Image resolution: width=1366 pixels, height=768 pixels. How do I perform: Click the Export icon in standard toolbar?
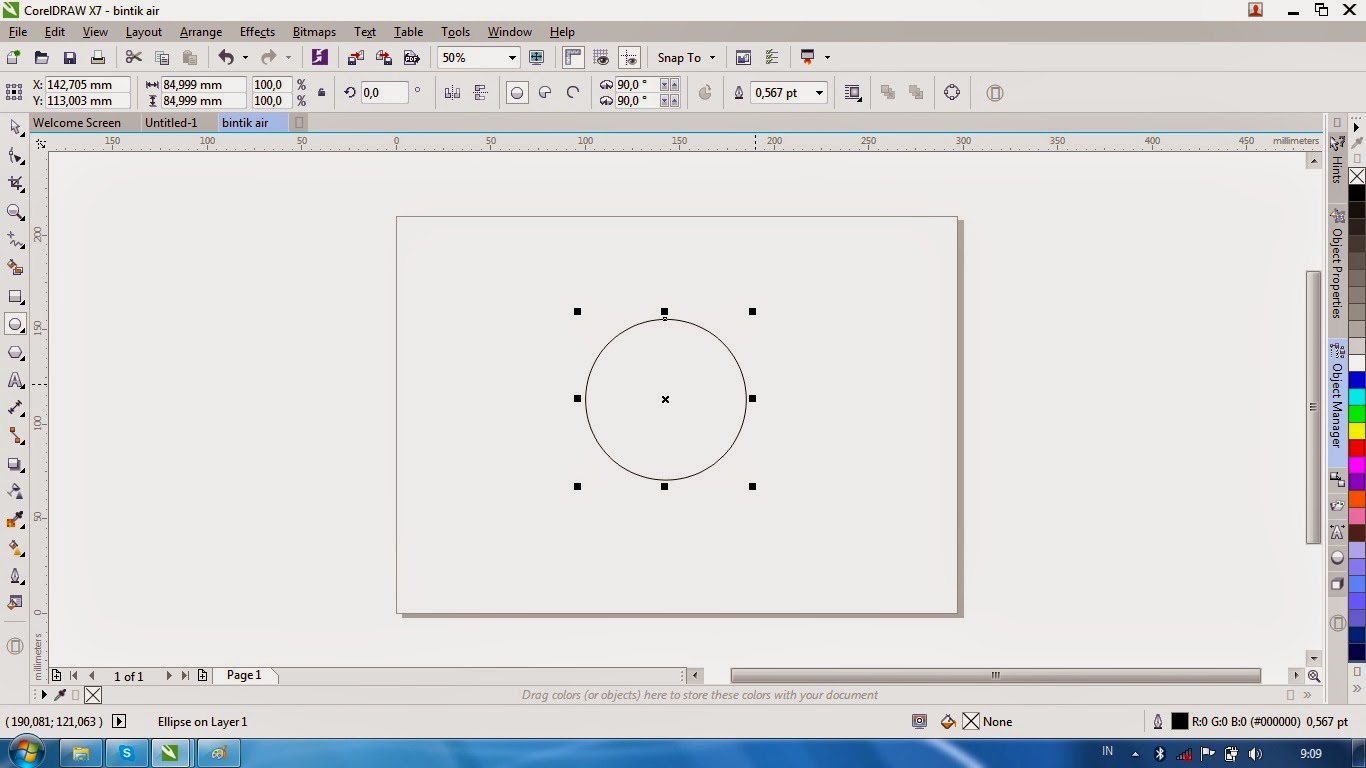tap(383, 58)
